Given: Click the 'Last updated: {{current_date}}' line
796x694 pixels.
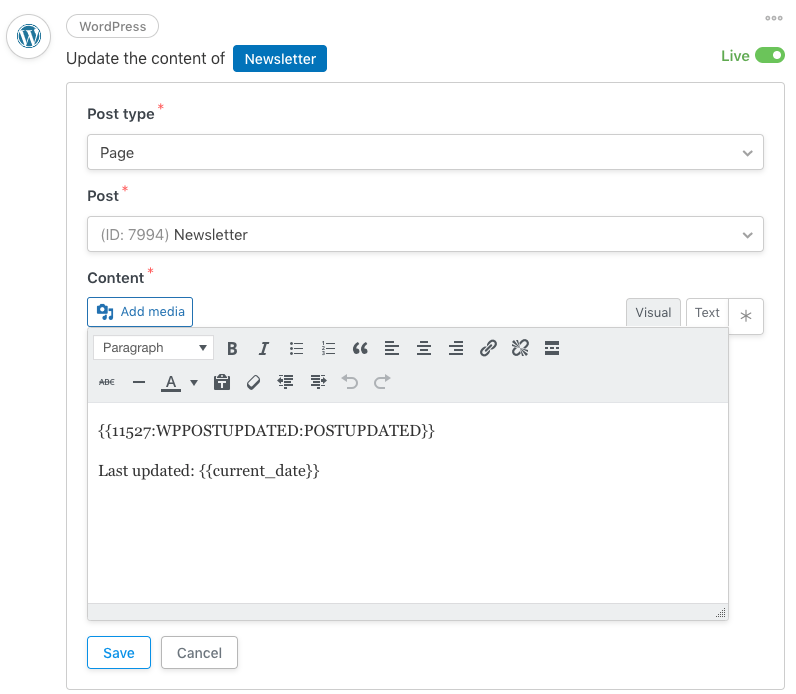Looking at the screenshot, I should (209, 471).
